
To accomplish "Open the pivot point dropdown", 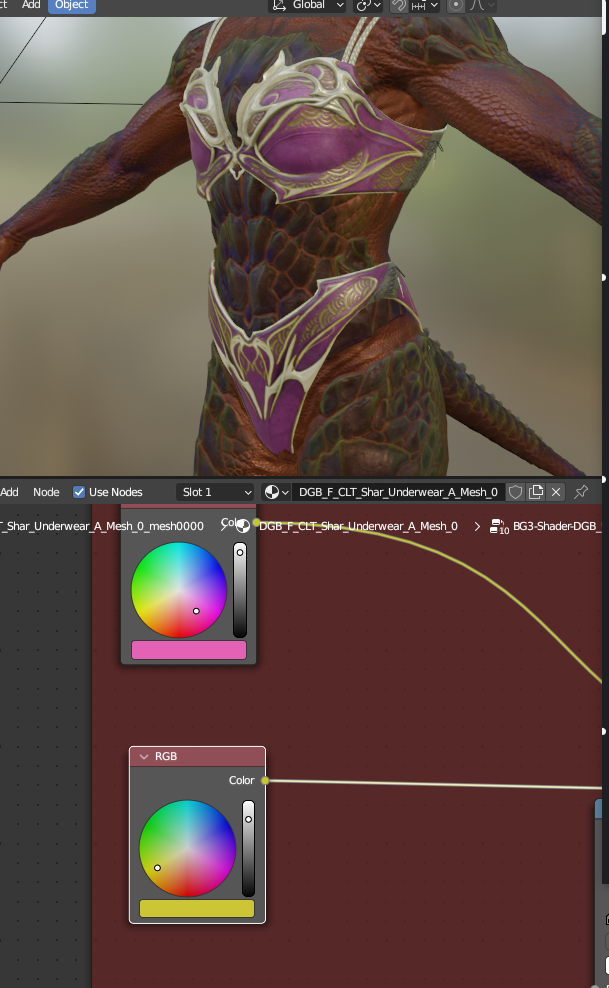I will (x=368, y=5).
